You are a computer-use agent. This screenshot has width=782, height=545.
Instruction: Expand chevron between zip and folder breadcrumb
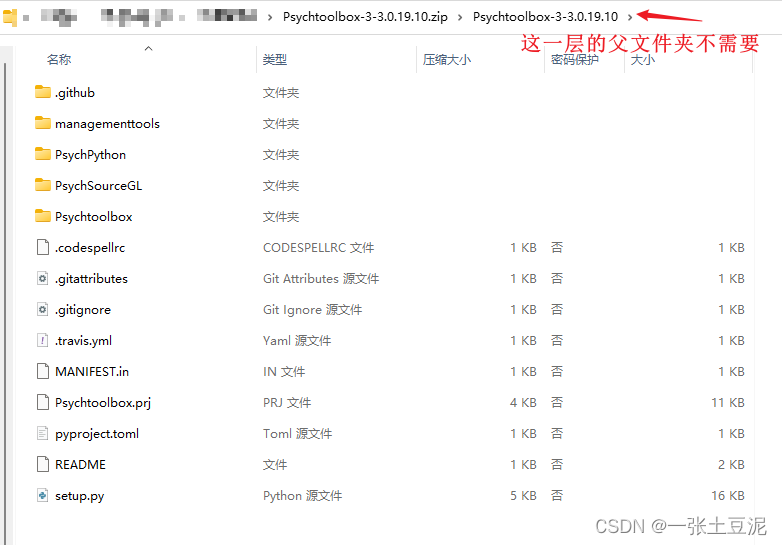460,17
